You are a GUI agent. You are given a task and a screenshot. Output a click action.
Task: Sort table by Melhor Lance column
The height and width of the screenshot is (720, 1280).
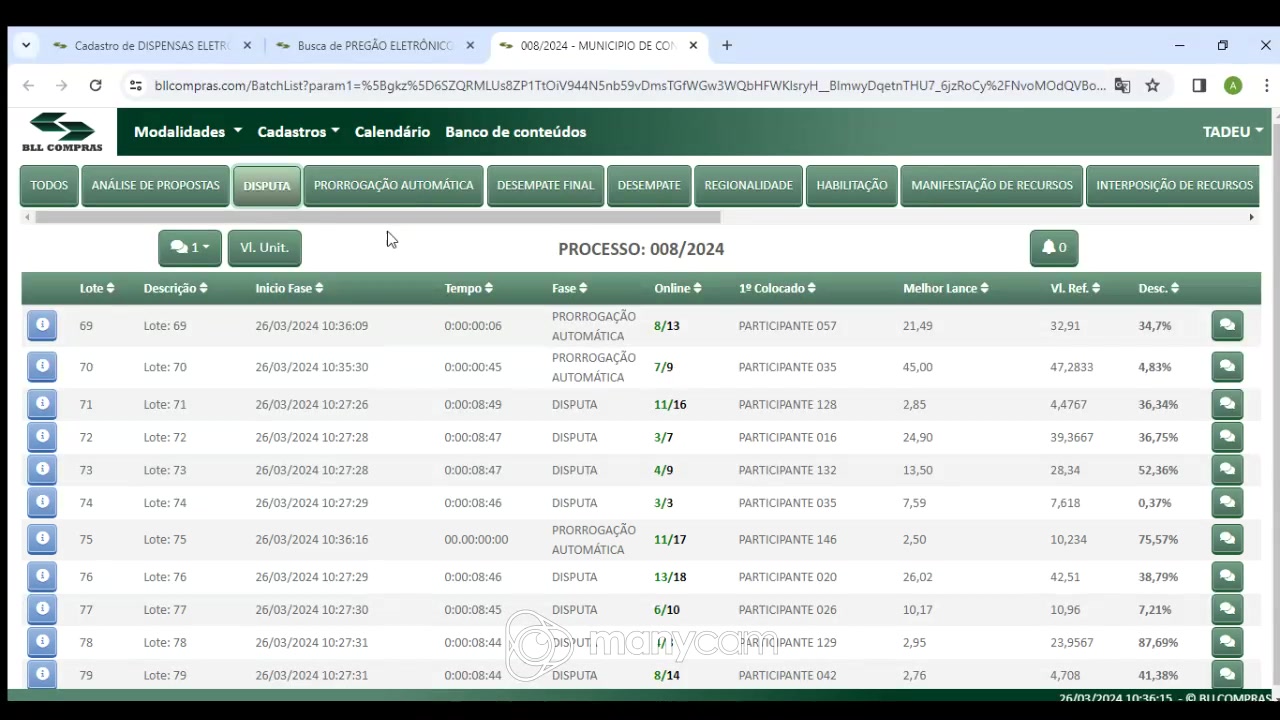pos(945,288)
